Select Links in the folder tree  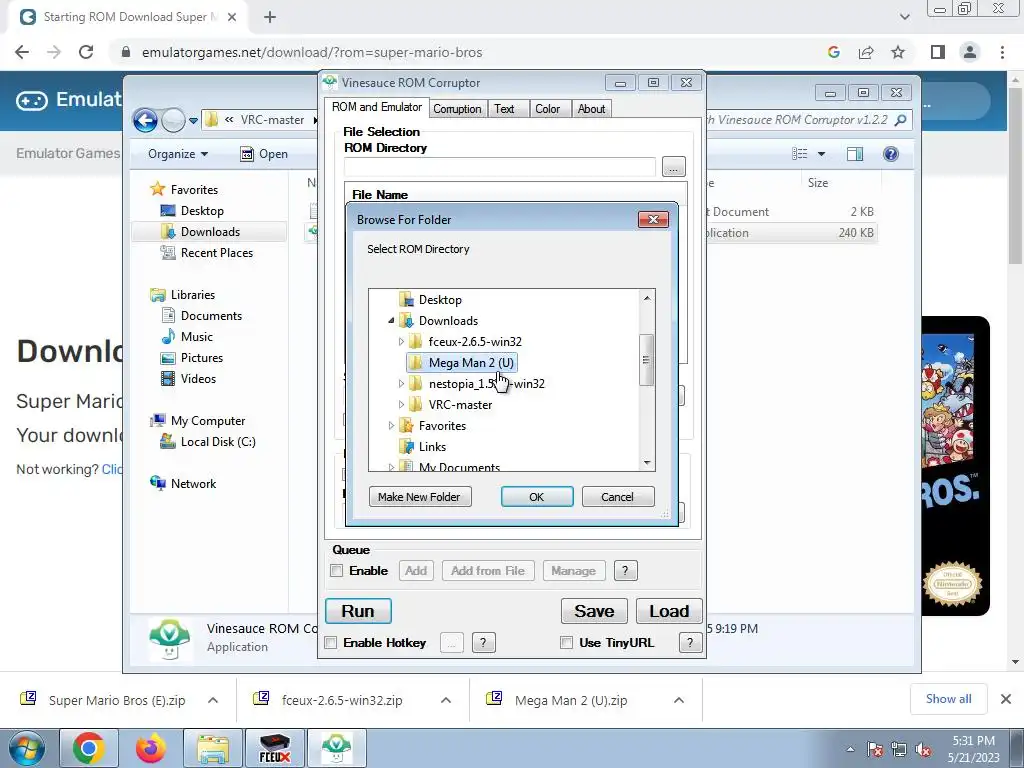pyautogui.click(x=423, y=447)
